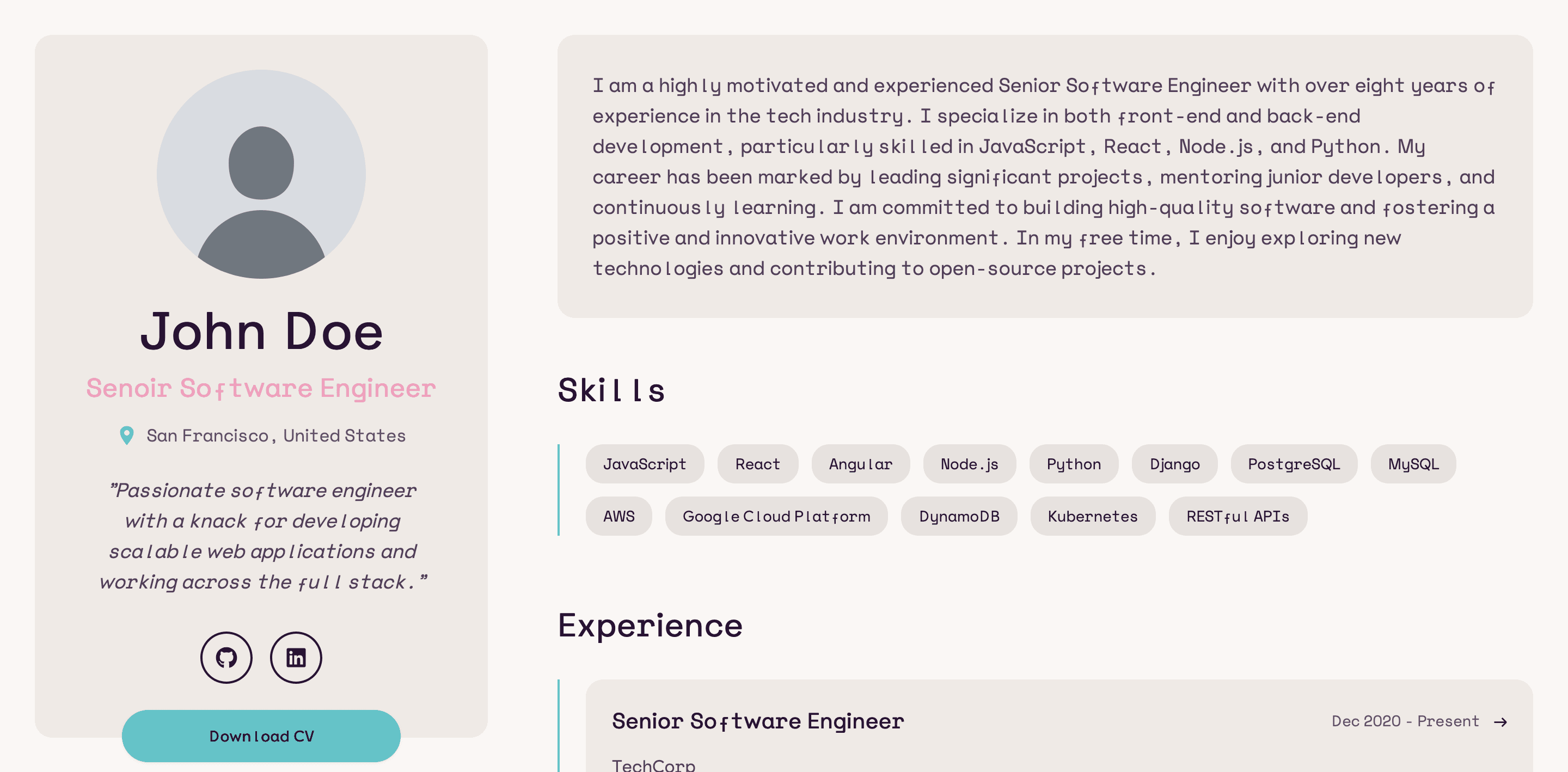Viewport: 1568px width, 772px height.
Task: Click the arrow beside Dec 2020 - Present
Action: (x=1500, y=722)
